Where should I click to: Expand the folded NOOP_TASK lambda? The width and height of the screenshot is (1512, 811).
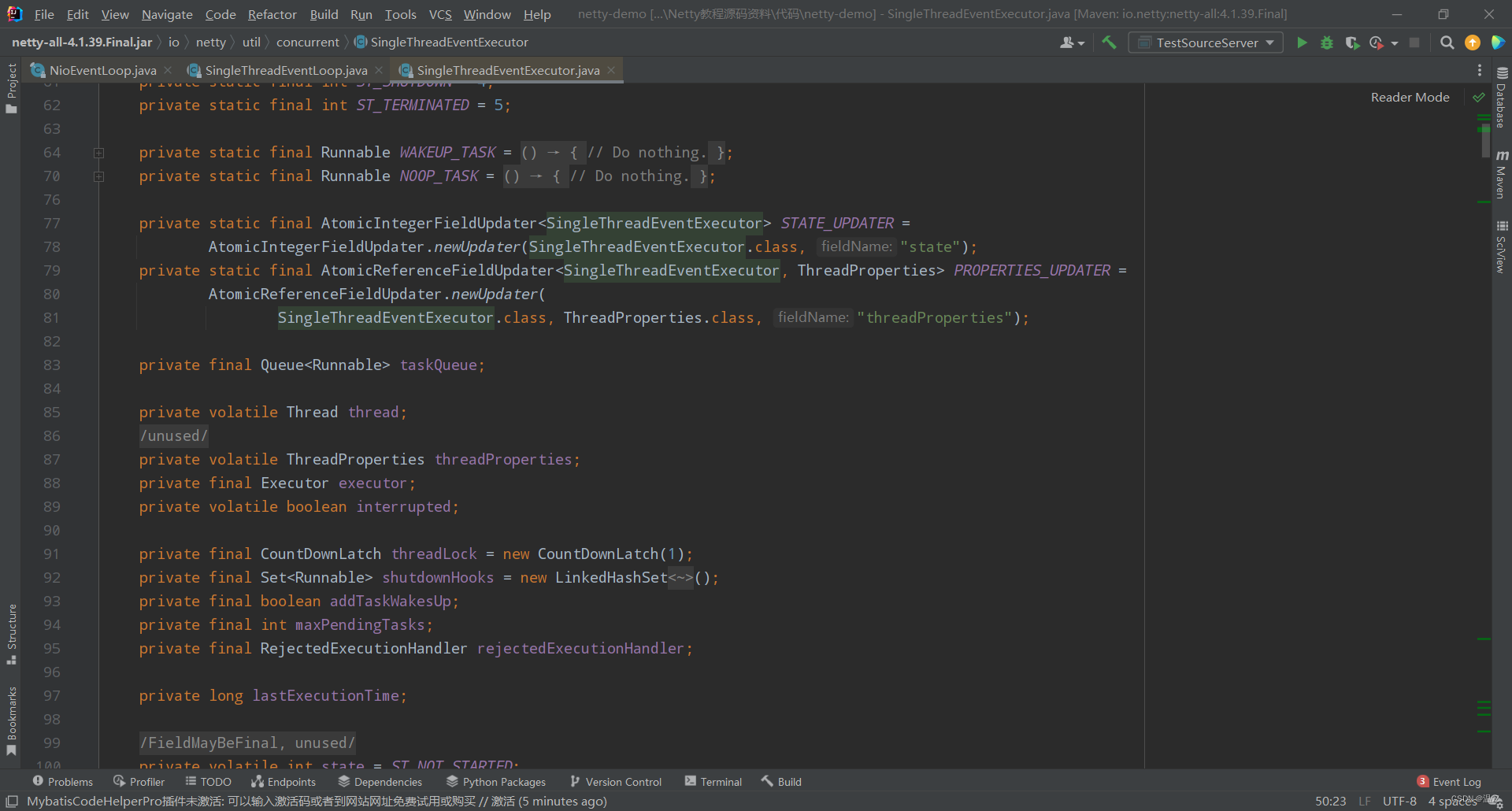pyautogui.click(x=98, y=176)
